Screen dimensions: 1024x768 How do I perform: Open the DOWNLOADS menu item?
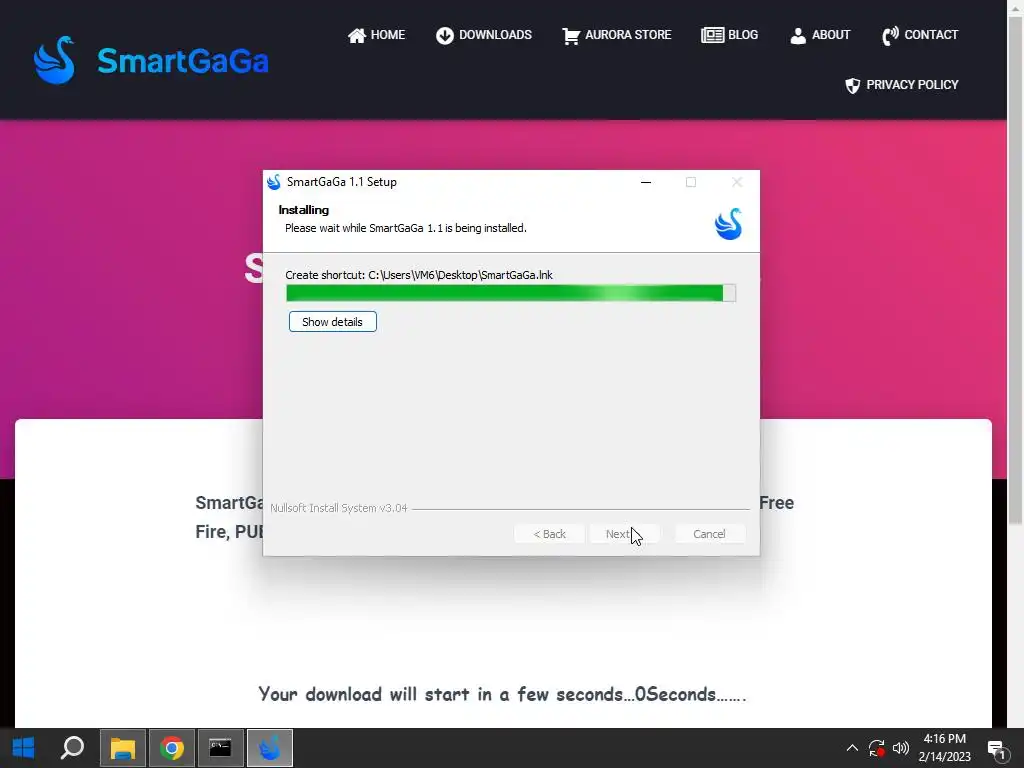(484, 35)
